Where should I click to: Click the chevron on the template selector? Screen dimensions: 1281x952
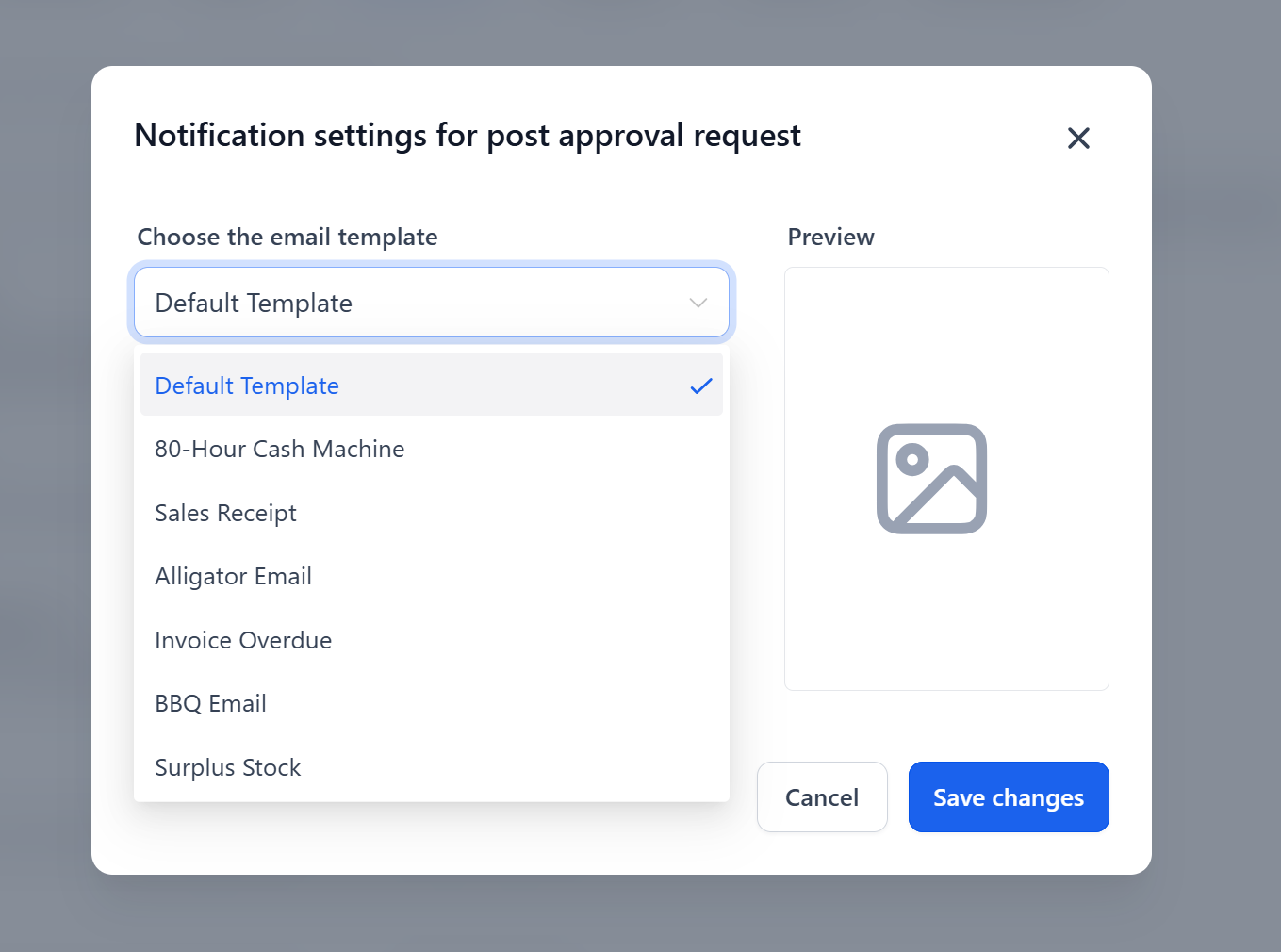pyautogui.click(x=698, y=303)
